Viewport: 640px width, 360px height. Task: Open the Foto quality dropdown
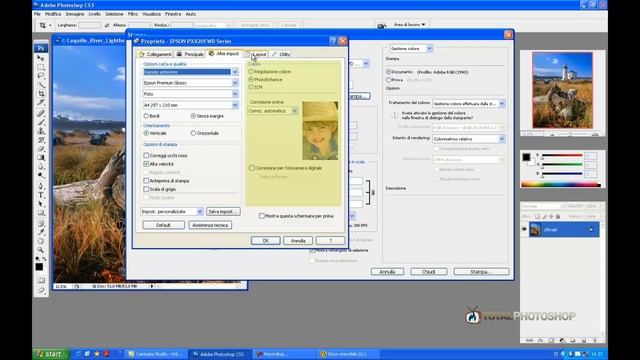(235, 94)
